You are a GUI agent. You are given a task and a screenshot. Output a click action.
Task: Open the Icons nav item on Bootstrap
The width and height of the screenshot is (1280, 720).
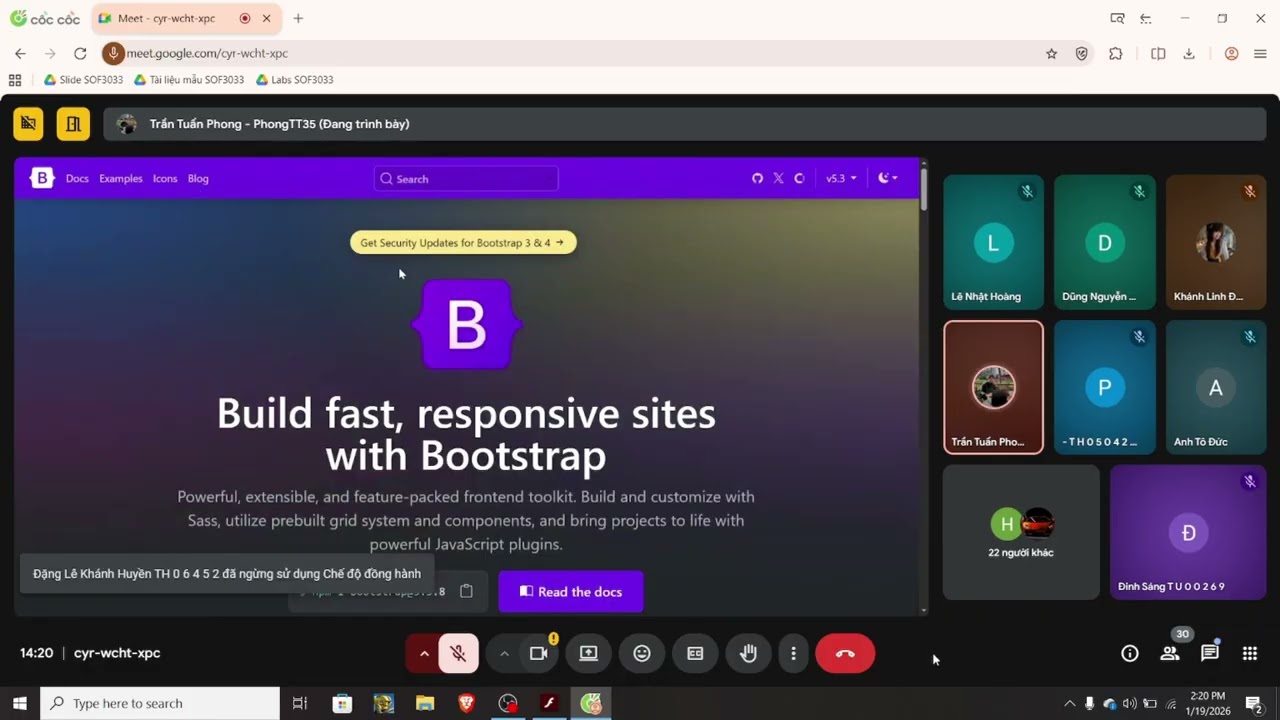click(165, 179)
